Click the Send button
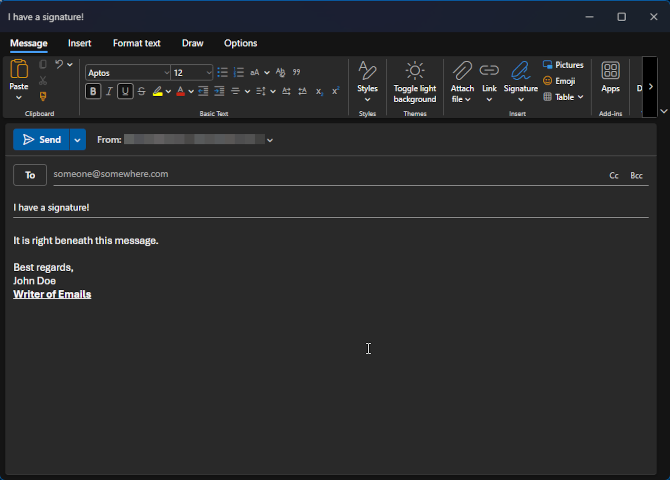 [41, 140]
